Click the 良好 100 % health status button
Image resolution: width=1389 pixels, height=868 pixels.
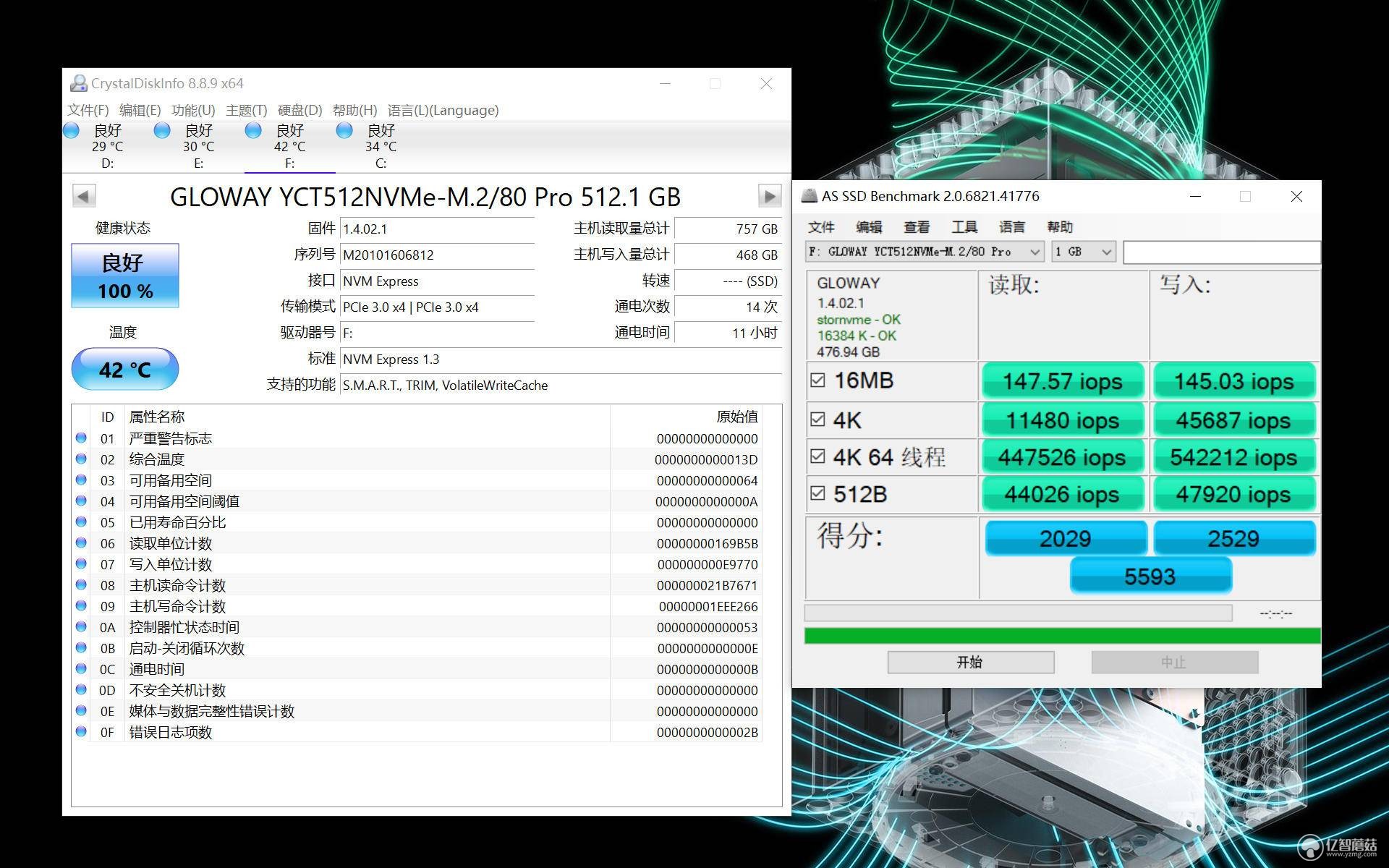(x=125, y=276)
